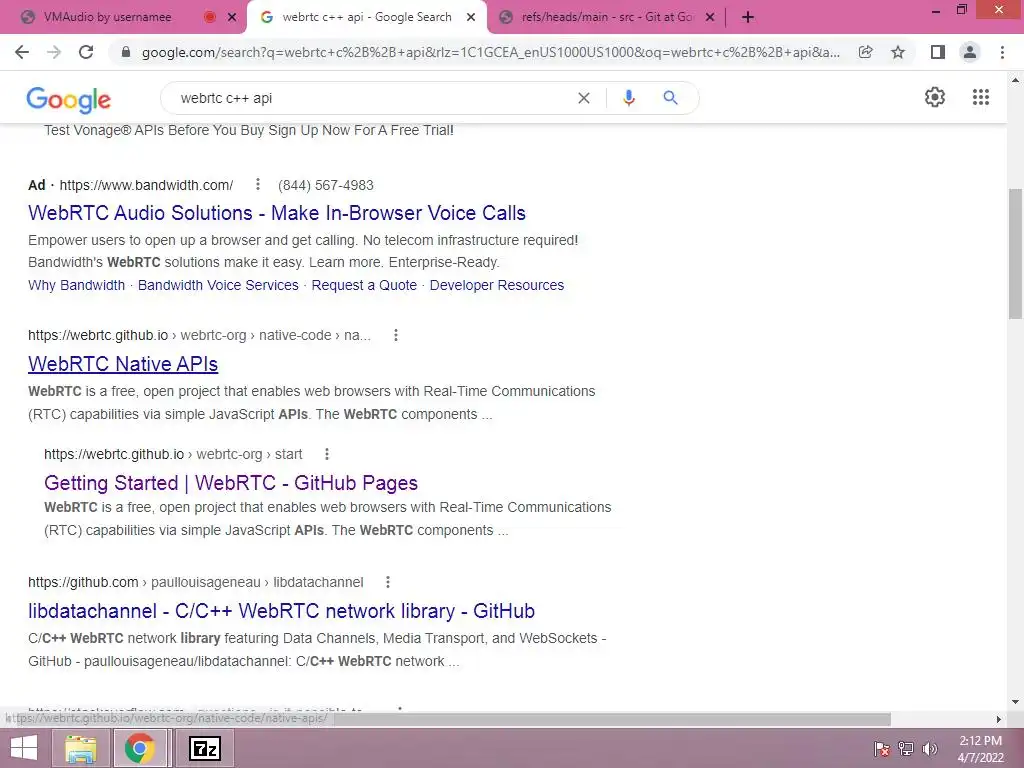Screen dimensions: 1024x768
Task: Open the network tray icon
Action: pos(906,748)
